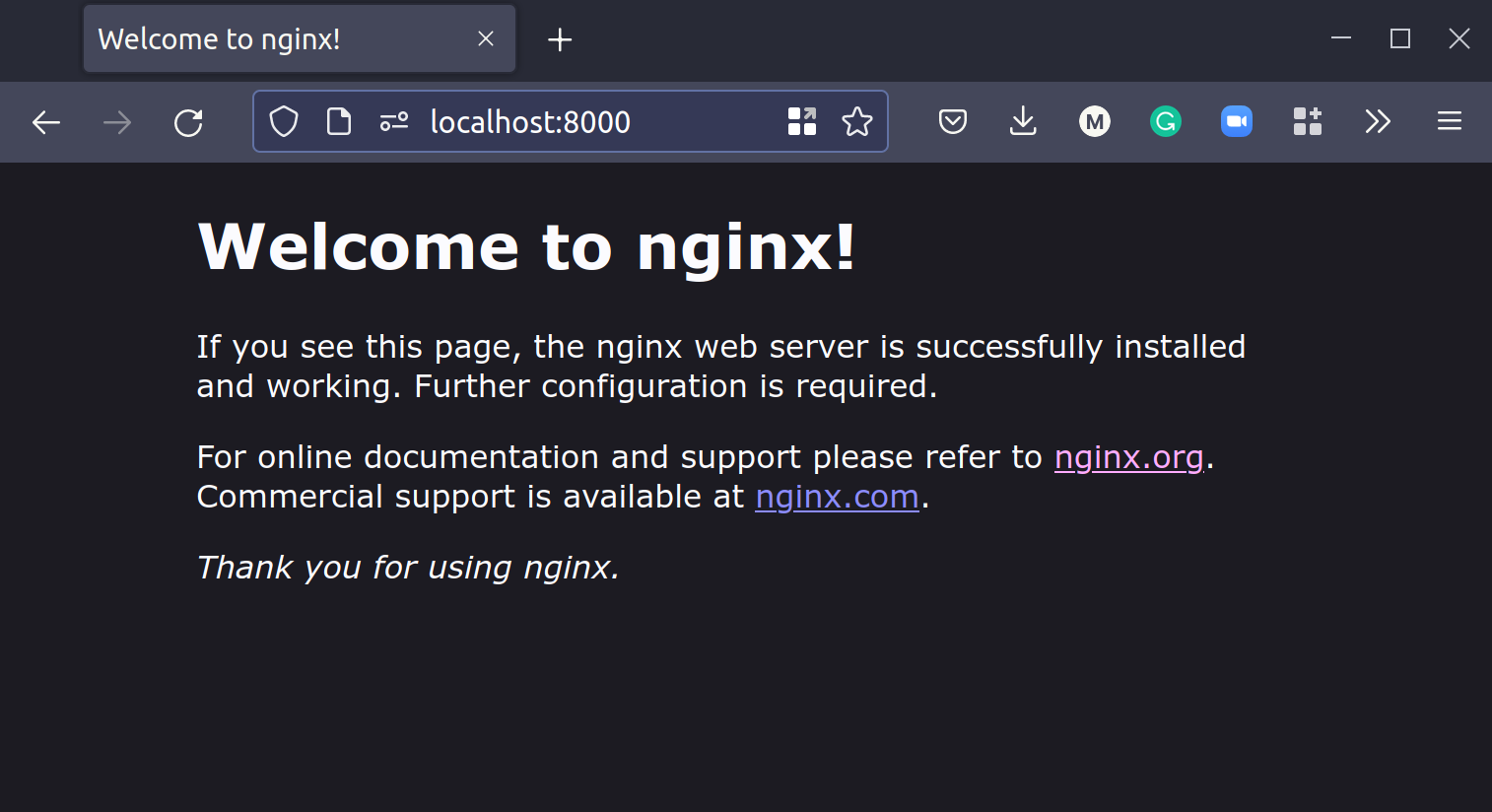The height and width of the screenshot is (812, 1492).
Task: Close the Welcome to nginx! tab
Action: [x=486, y=39]
